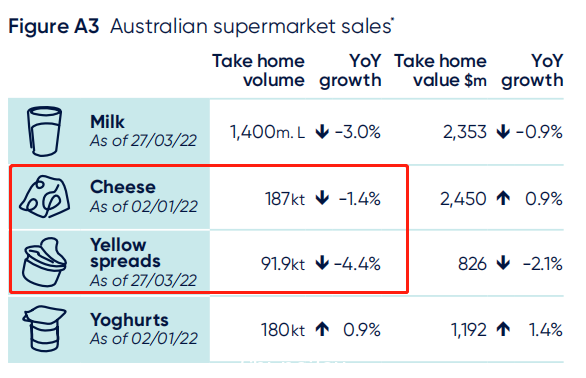
Task: Click the Take home value $m header
Action: pyautogui.click(x=440, y=71)
